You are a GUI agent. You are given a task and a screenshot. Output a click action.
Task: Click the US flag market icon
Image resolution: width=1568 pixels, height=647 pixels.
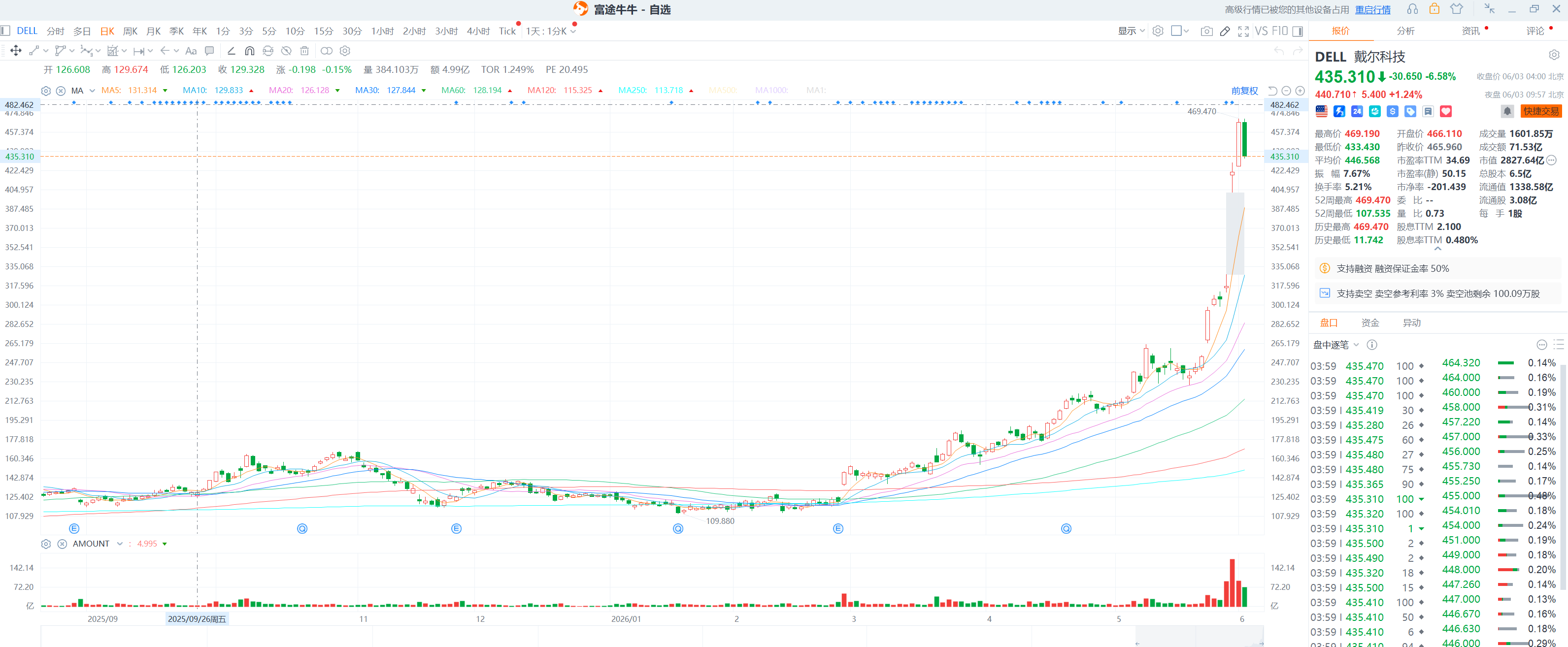1322,111
